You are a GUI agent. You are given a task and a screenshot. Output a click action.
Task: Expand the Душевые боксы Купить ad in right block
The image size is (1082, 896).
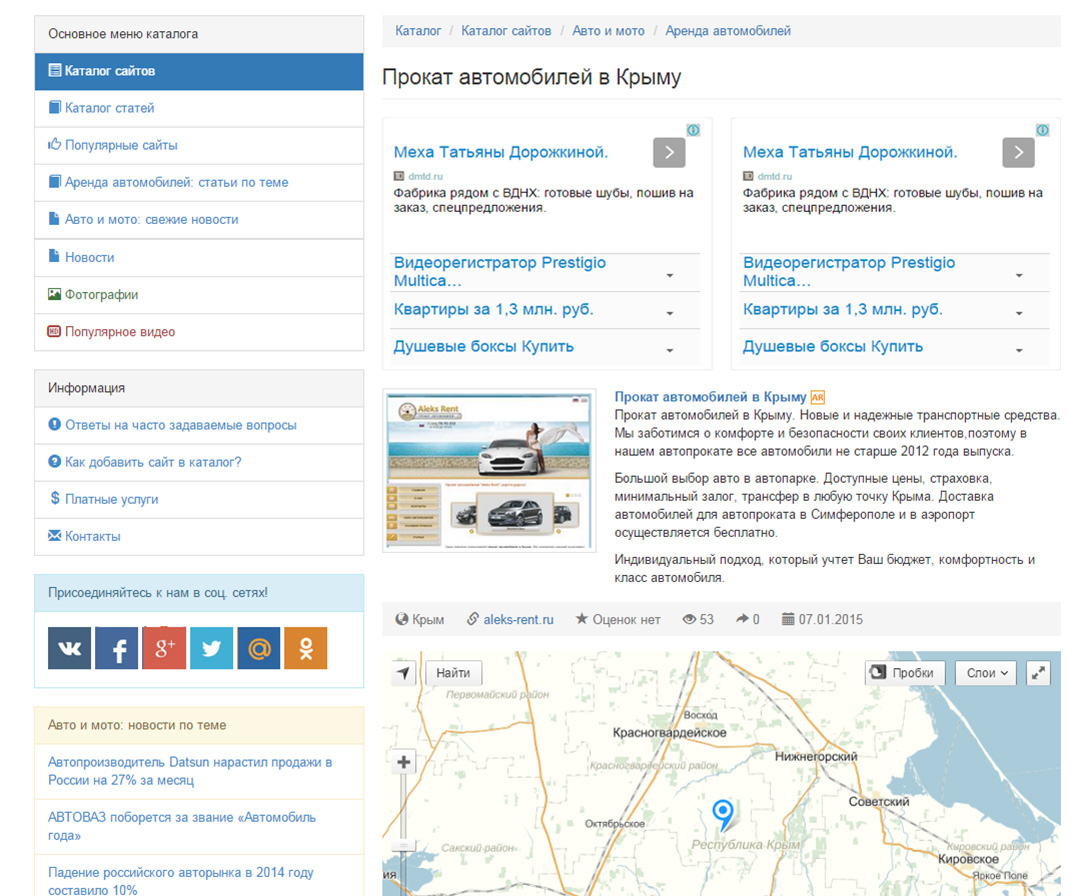[x=1018, y=350]
